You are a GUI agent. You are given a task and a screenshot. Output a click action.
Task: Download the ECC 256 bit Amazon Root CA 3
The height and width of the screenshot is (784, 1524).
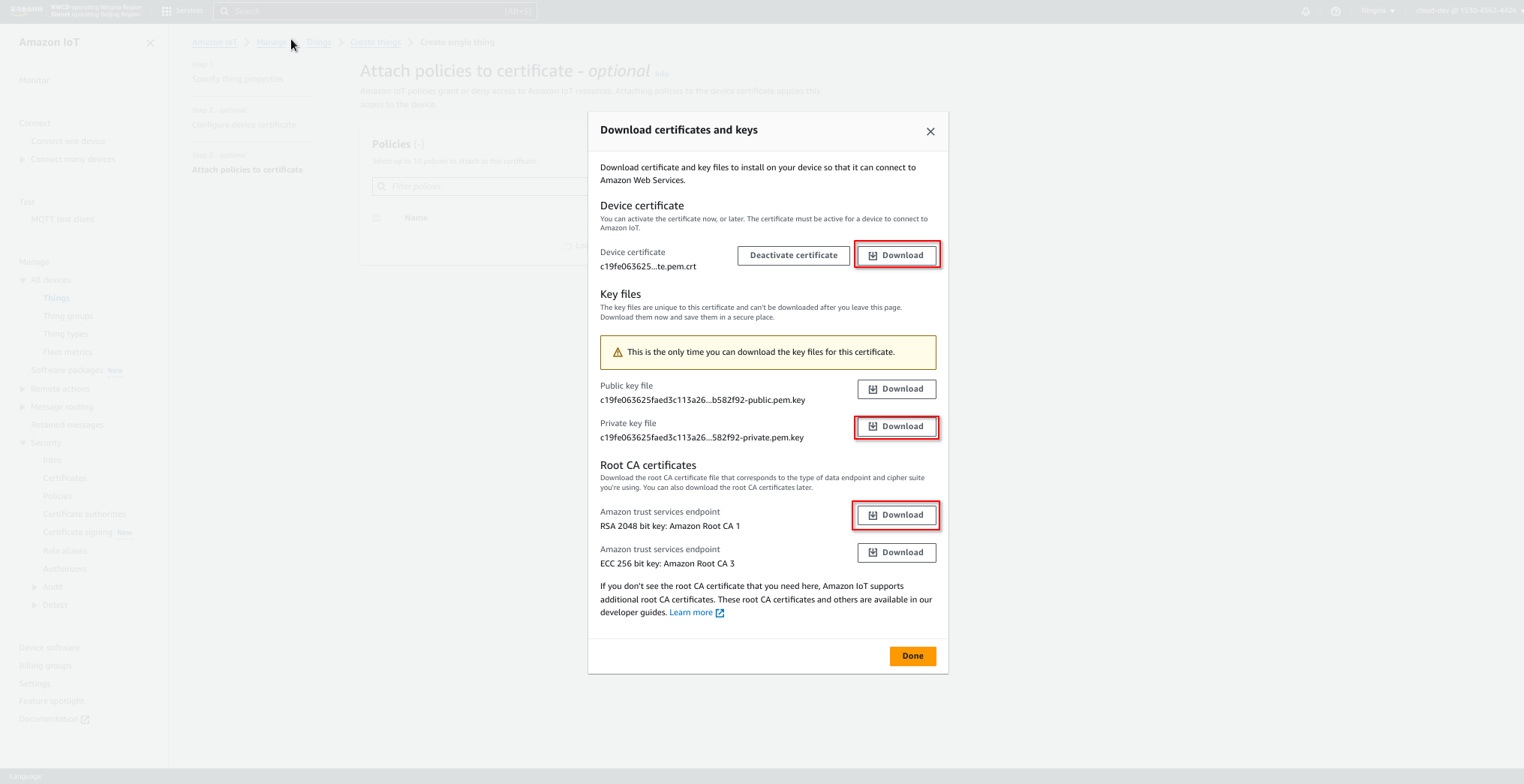coord(897,552)
